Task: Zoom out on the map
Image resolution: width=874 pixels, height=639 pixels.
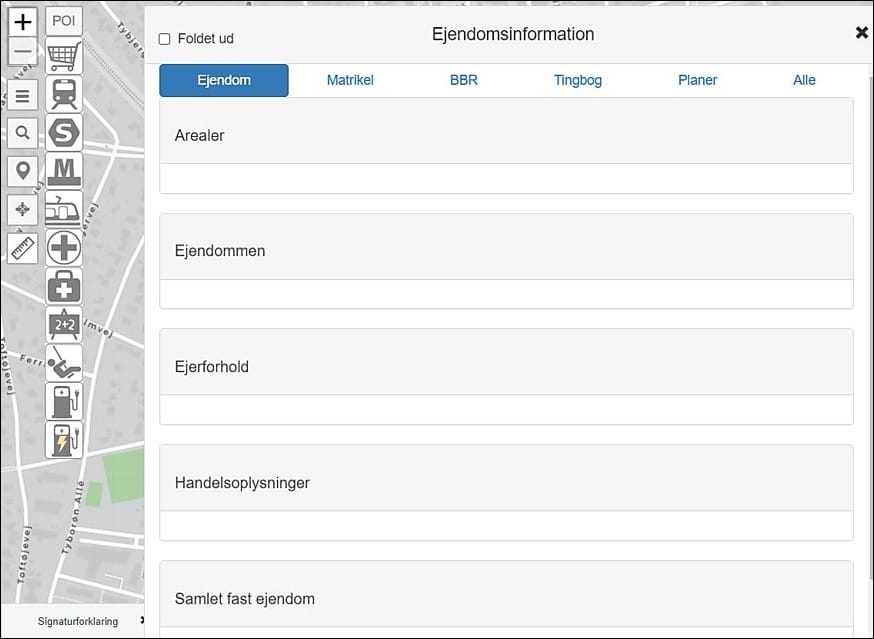Action: (x=22, y=52)
